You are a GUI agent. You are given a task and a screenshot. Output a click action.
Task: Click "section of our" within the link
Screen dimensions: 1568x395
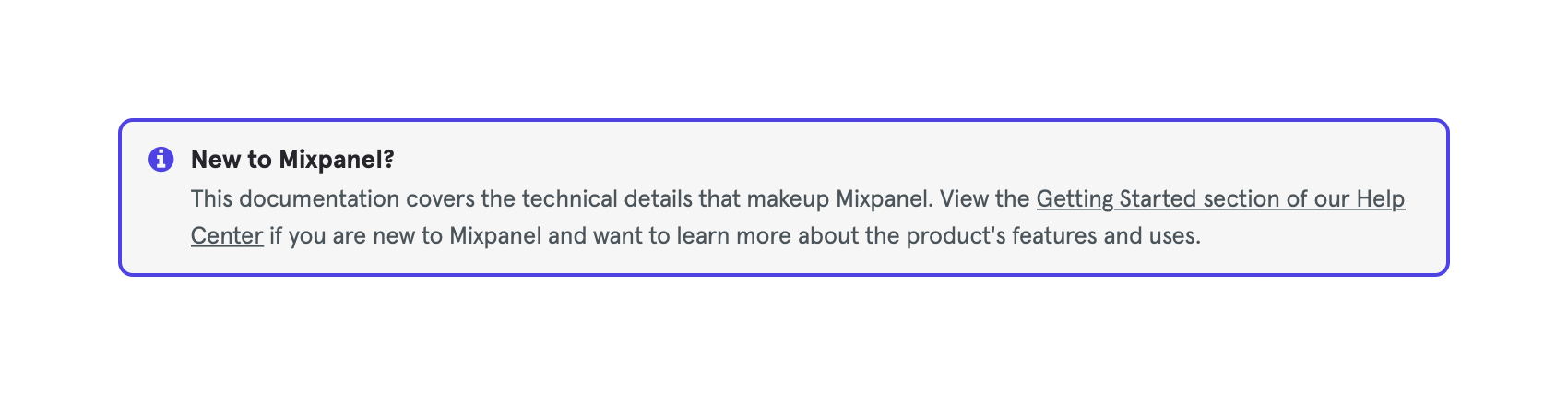(1277, 199)
